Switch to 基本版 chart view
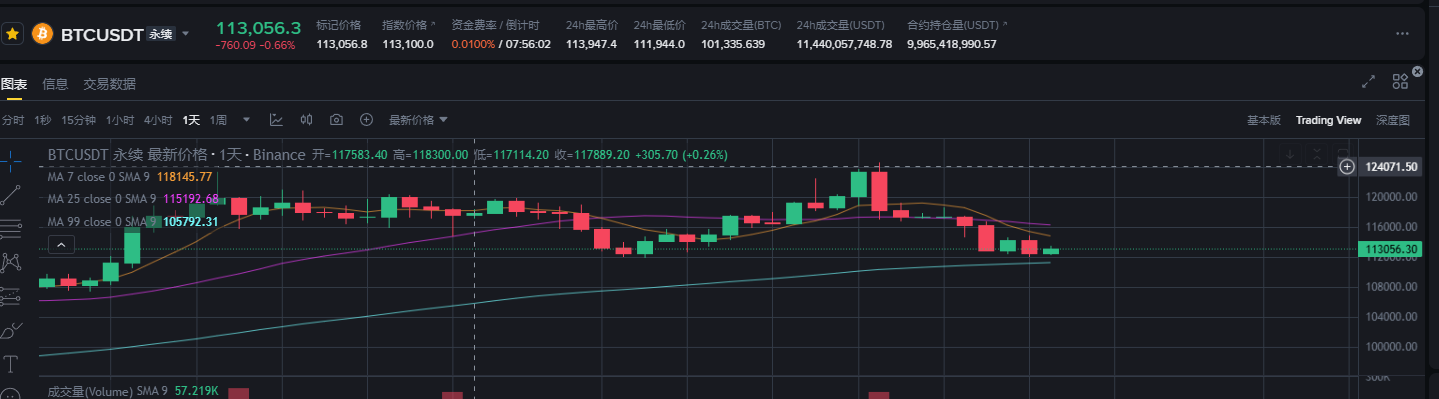The width and height of the screenshot is (1439, 399). [1263, 120]
